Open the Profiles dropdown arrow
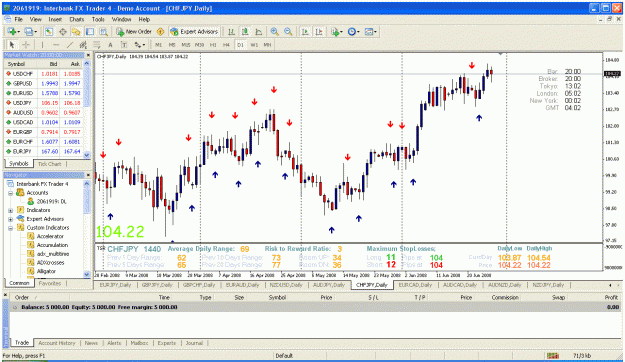625x362 pixels. (x=35, y=32)
